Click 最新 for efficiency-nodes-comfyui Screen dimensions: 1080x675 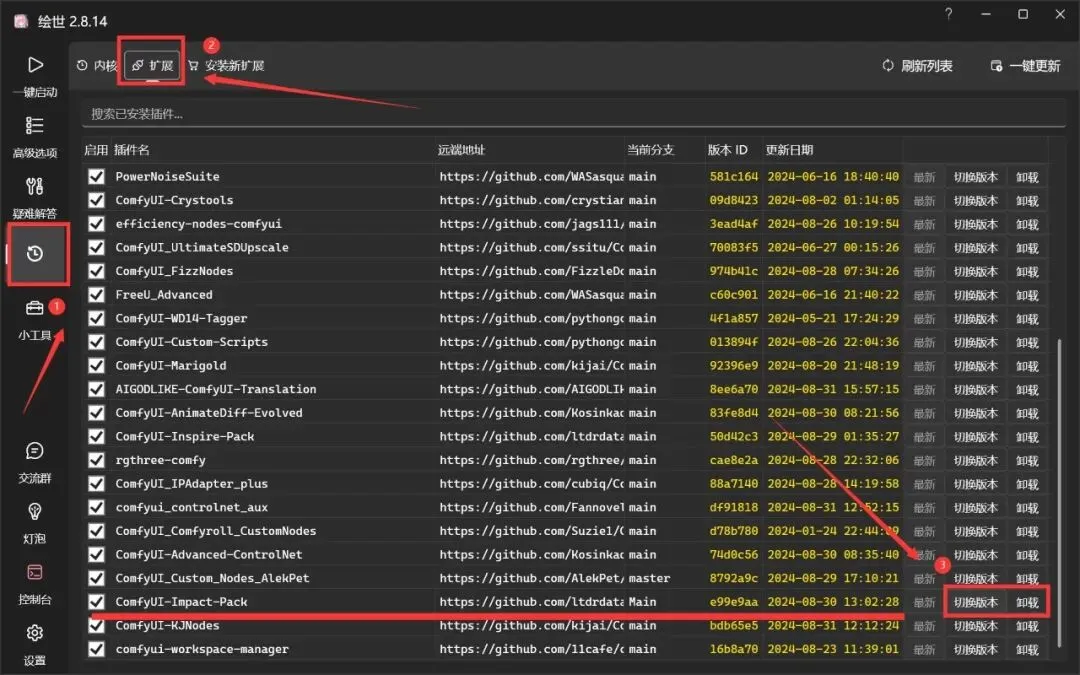coord(924,225)
